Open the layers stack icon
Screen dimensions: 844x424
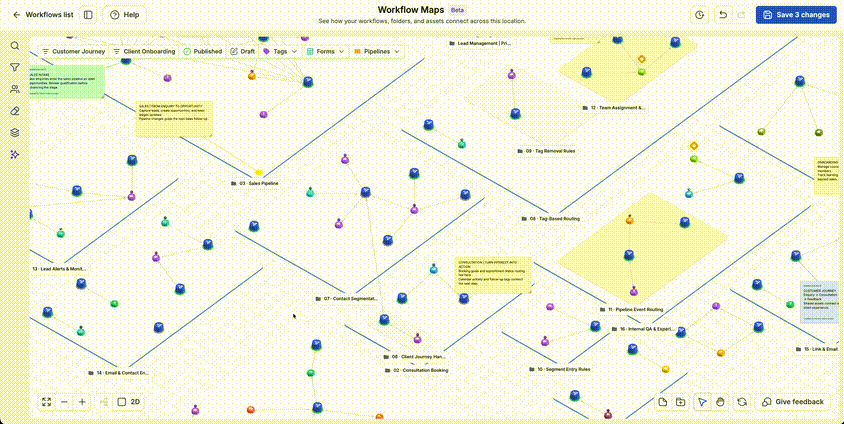click(x=15, y=132)
